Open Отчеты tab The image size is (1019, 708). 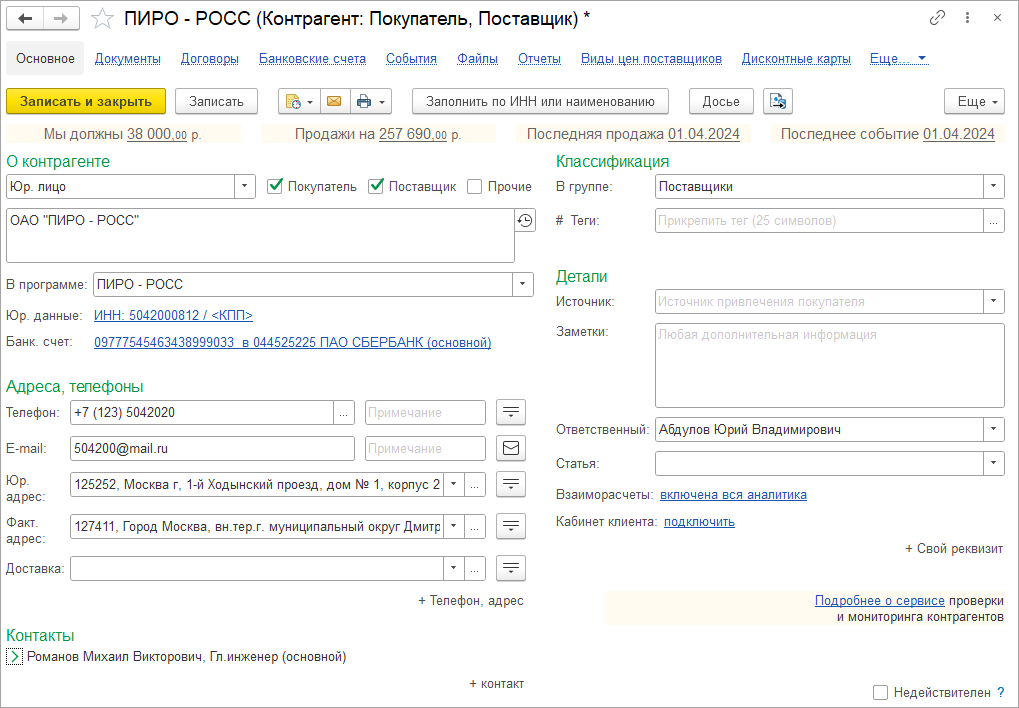pyautogui.click(x=539, y=59)
